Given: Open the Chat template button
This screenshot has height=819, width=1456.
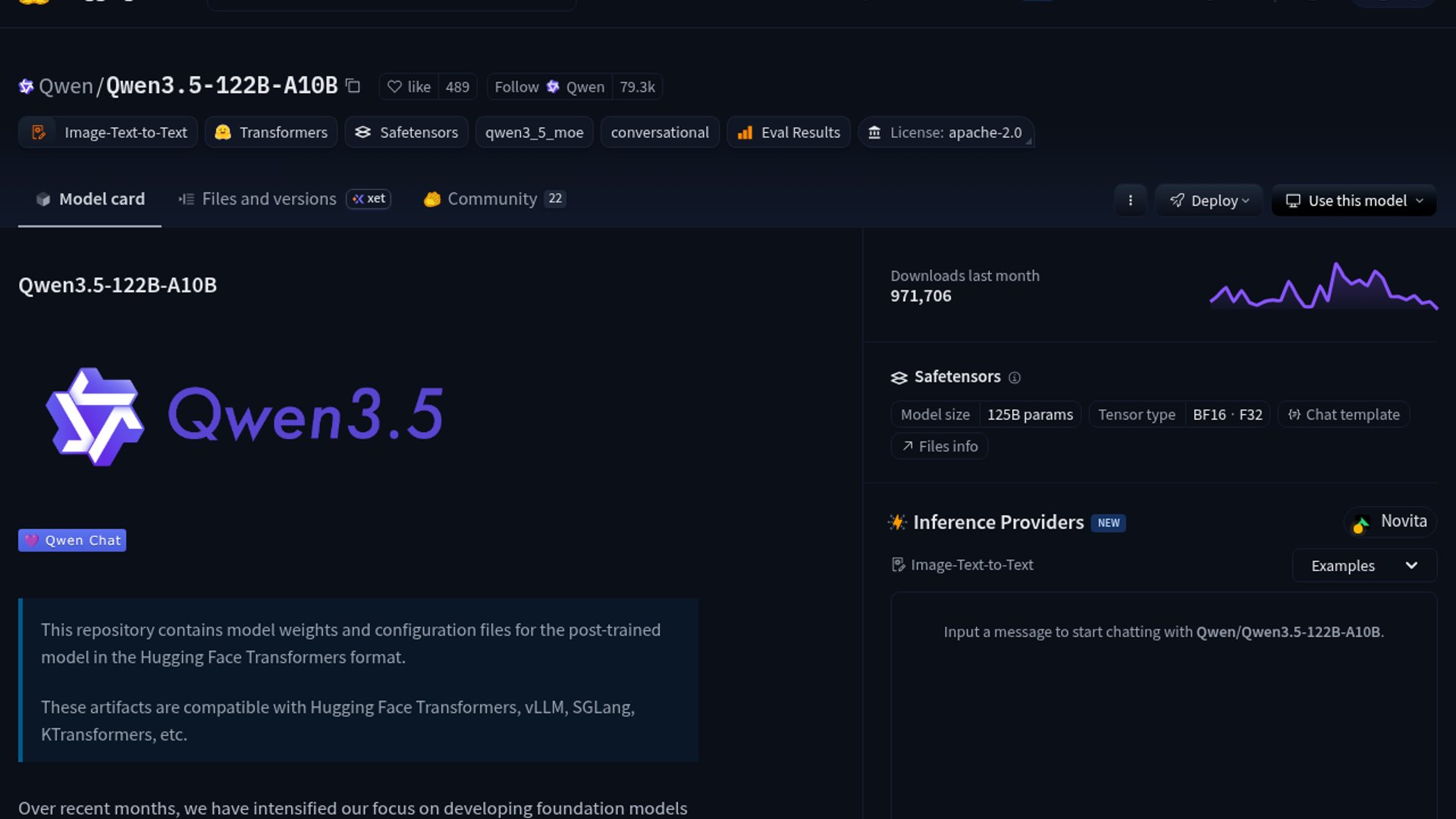Looking at the screenshot, I should tap(1344, 415).
